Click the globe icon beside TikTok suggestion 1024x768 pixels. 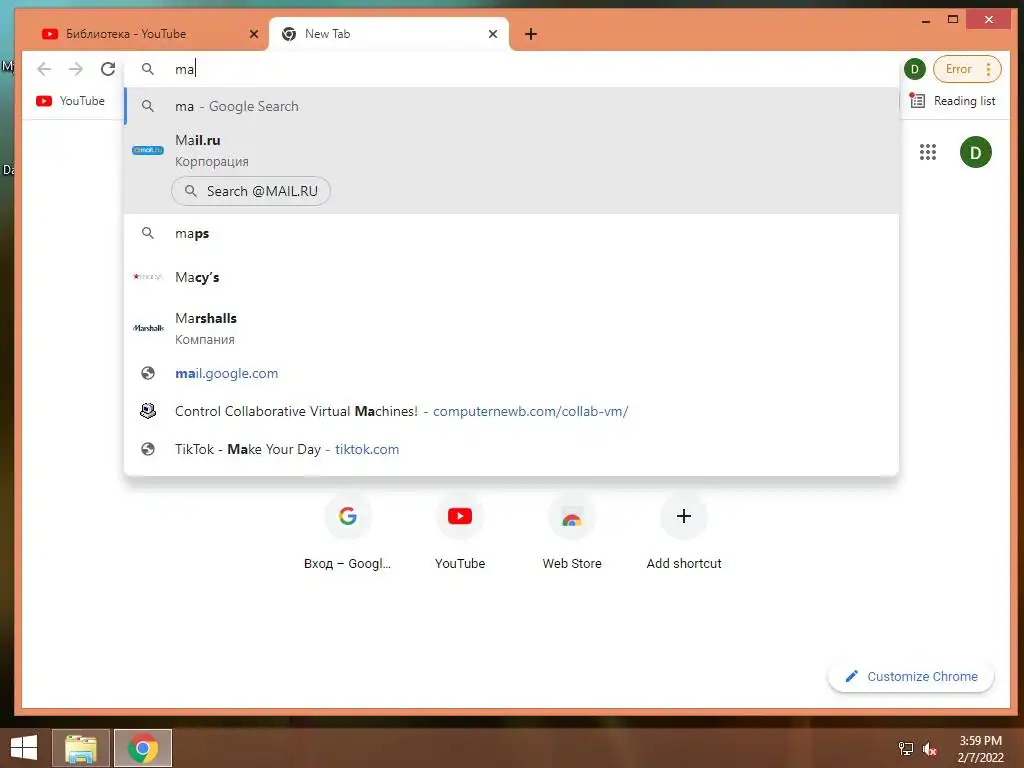[148, 449]
